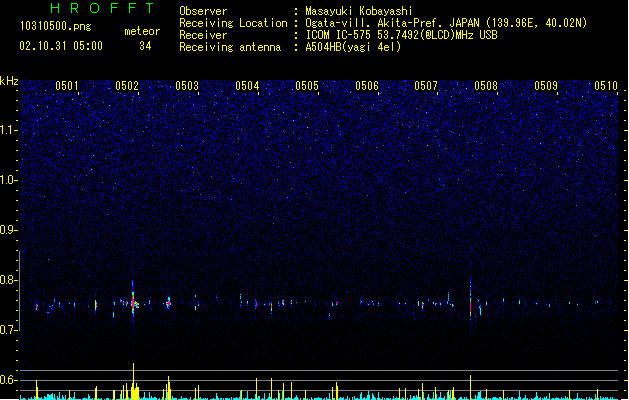The image size is (629, 400).
Task: Click the 0507 time marker
Action: pyautogui.click(x=426, y=85)
